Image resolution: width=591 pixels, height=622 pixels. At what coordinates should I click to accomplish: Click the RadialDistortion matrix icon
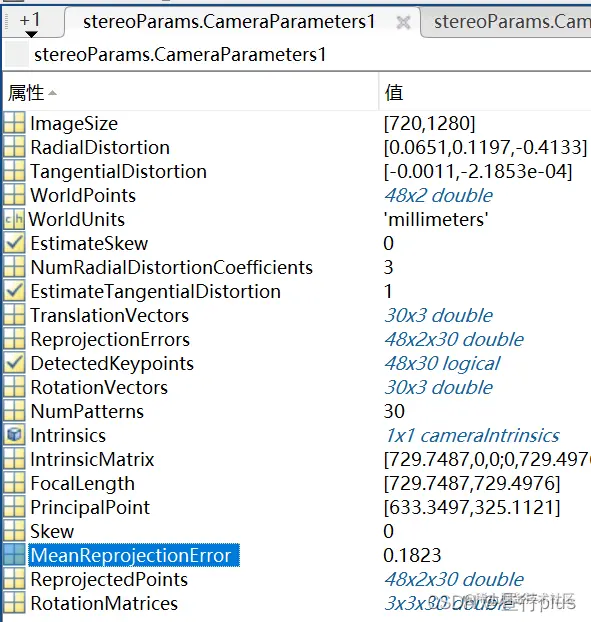coord(14,147)
